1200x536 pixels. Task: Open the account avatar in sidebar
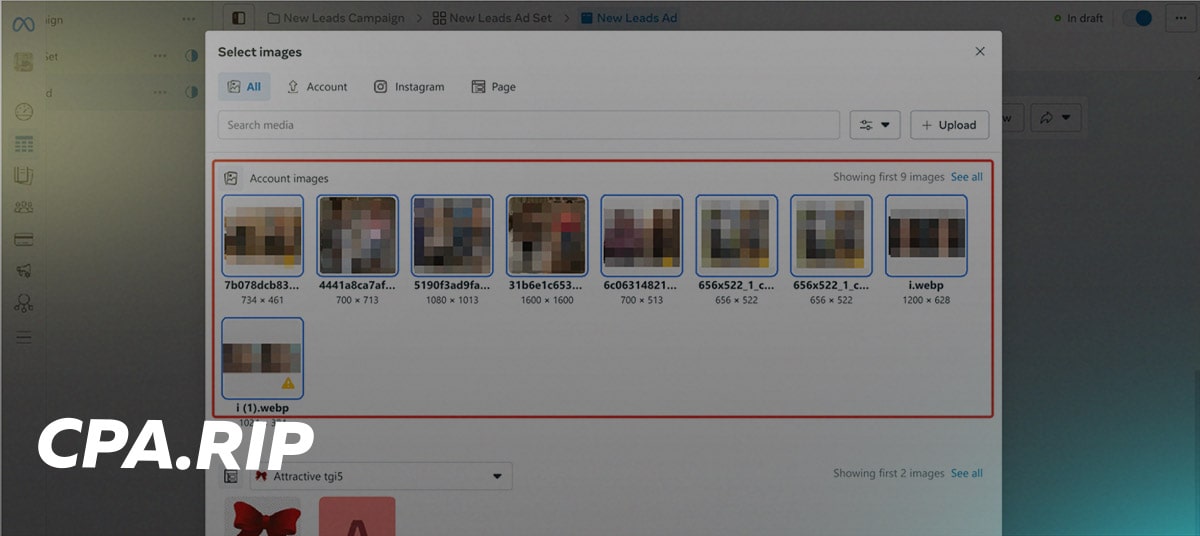(24, 62)
